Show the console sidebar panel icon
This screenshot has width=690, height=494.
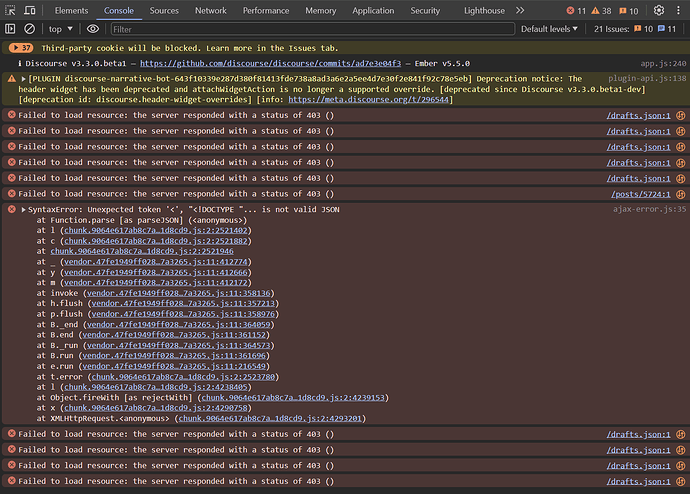tap(10, 29)
